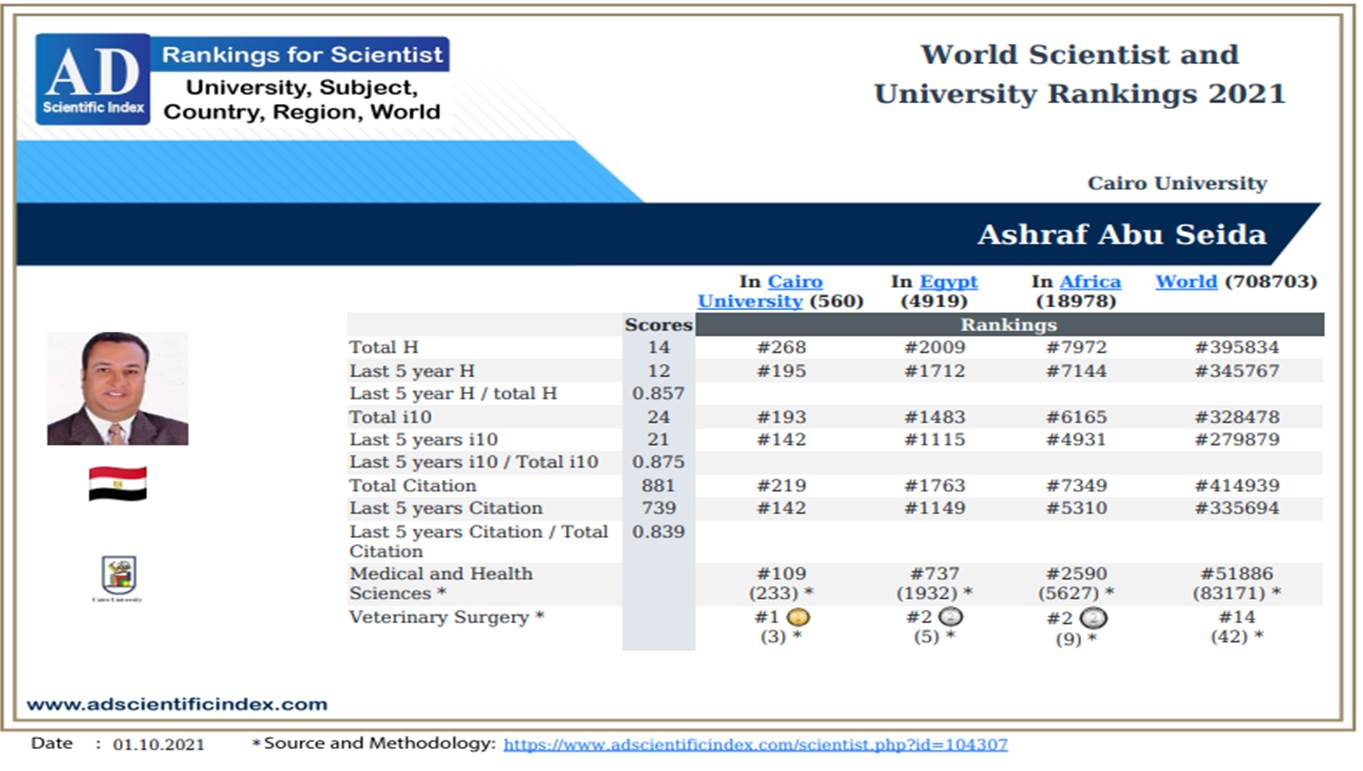Screen dimensions: 1363x771
Task: Follow the Africa ranking link
Action: pos(1090,282)
